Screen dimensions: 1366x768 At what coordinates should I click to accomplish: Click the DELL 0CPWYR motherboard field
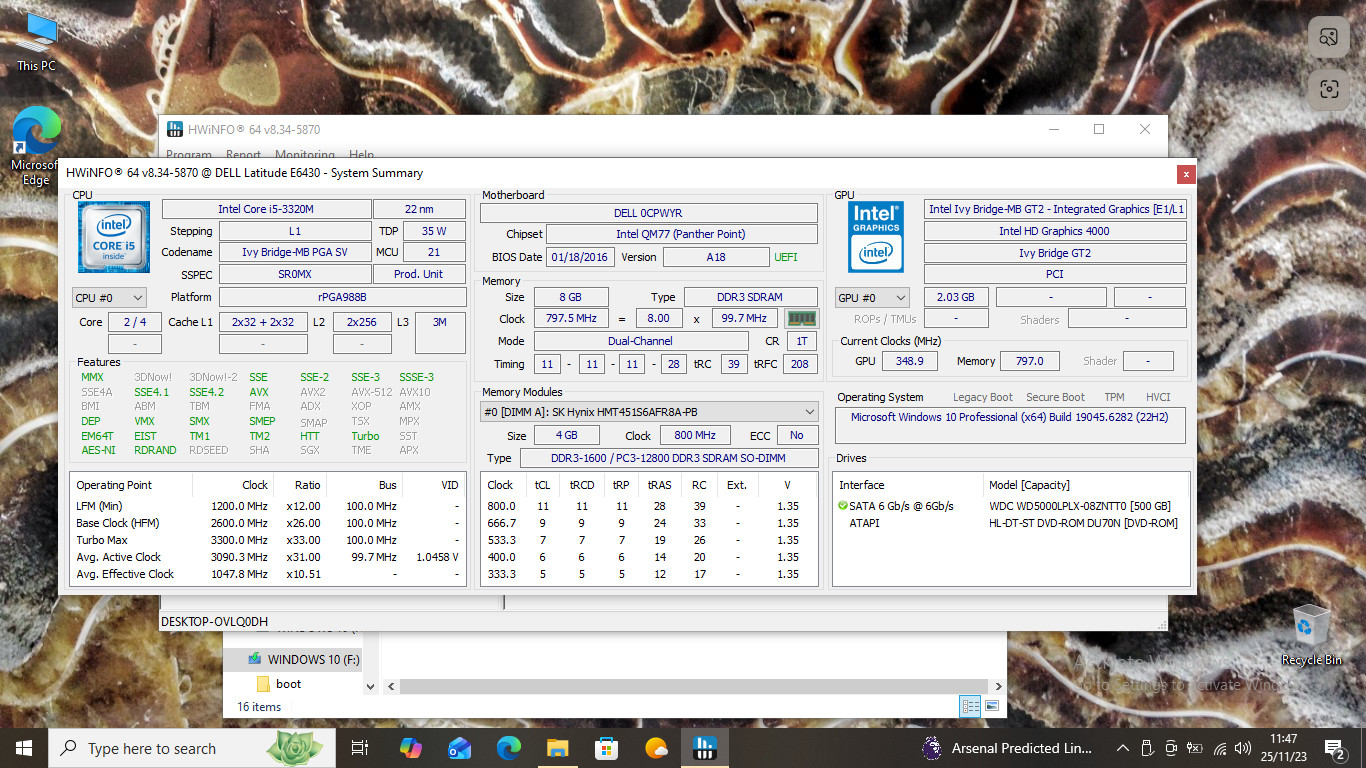[648, 213]
